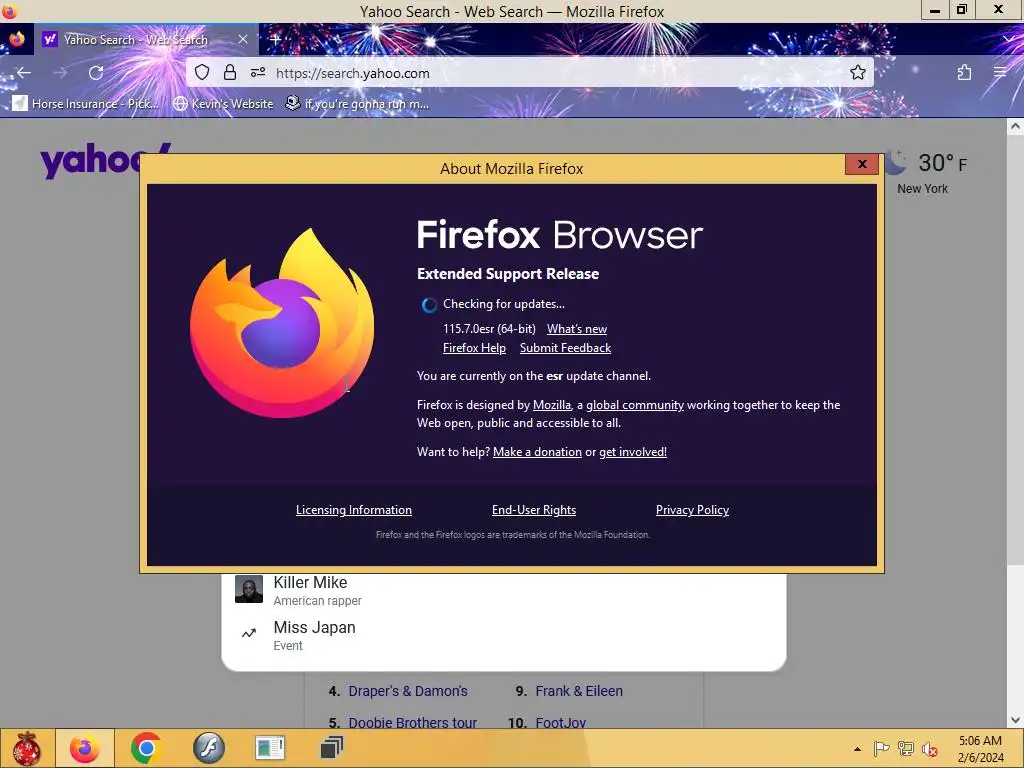Image resolution: width=1024 pixels, height=768 pixels.
Task: Click Submit Feedback link
Action: point(566,347)
